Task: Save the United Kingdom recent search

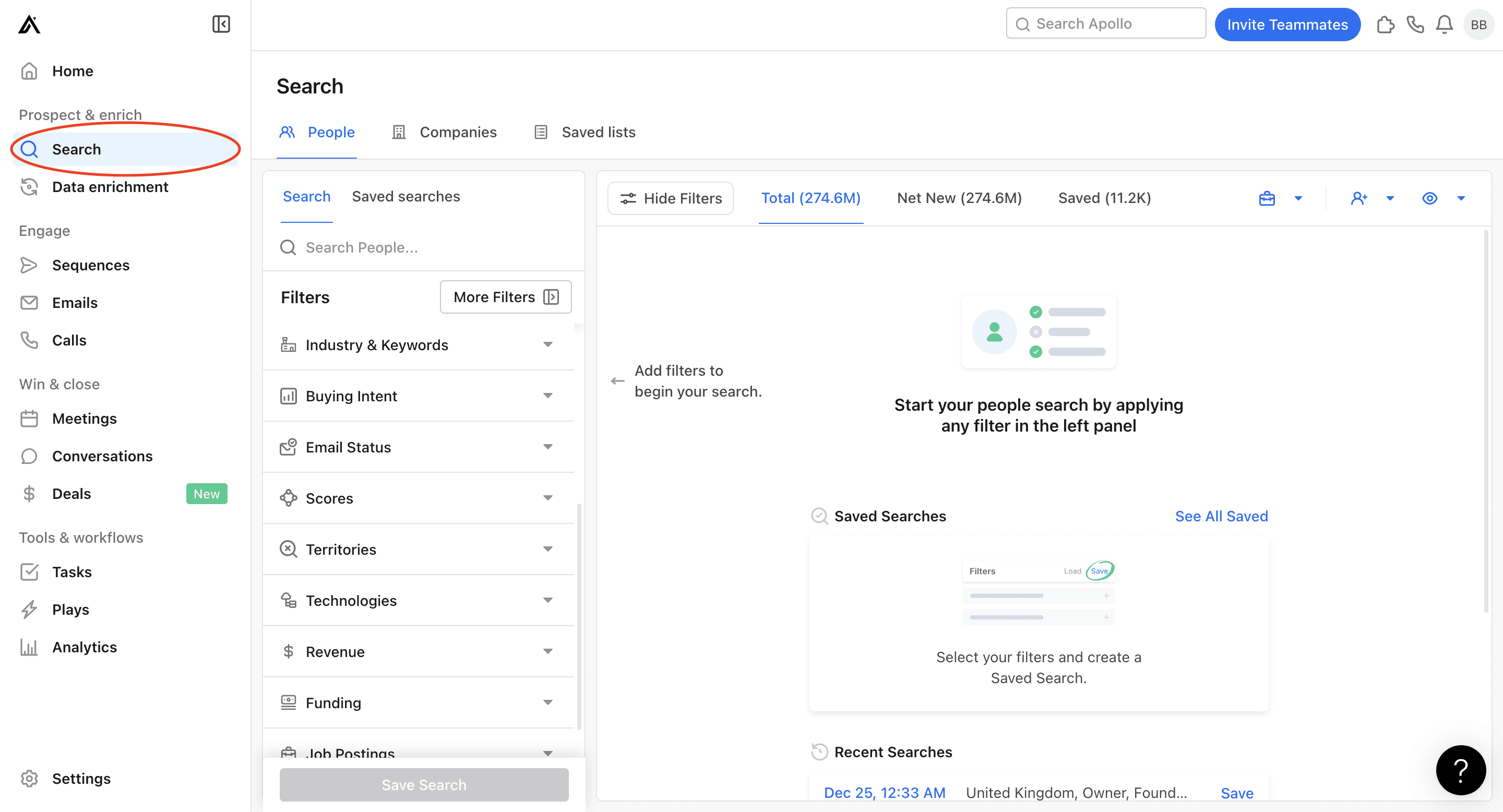Action: coord(1236,793)
